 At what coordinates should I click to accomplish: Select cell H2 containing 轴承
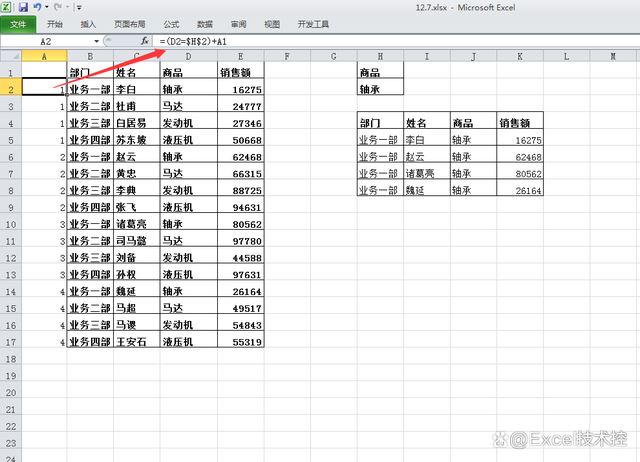(x=380, y=88)
